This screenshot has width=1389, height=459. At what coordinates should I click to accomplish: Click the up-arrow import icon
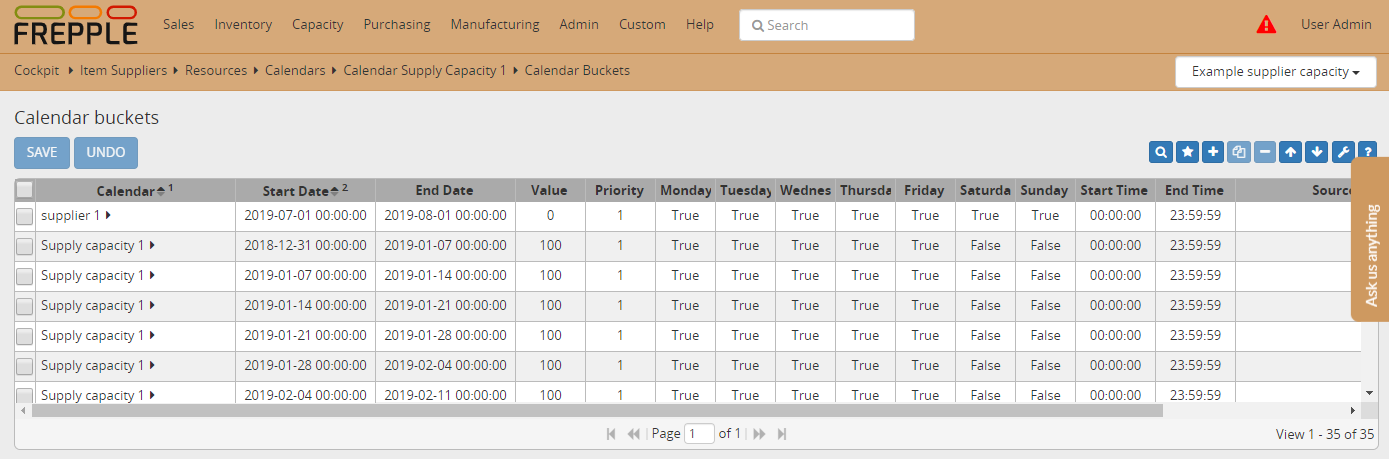[1291, 152]
